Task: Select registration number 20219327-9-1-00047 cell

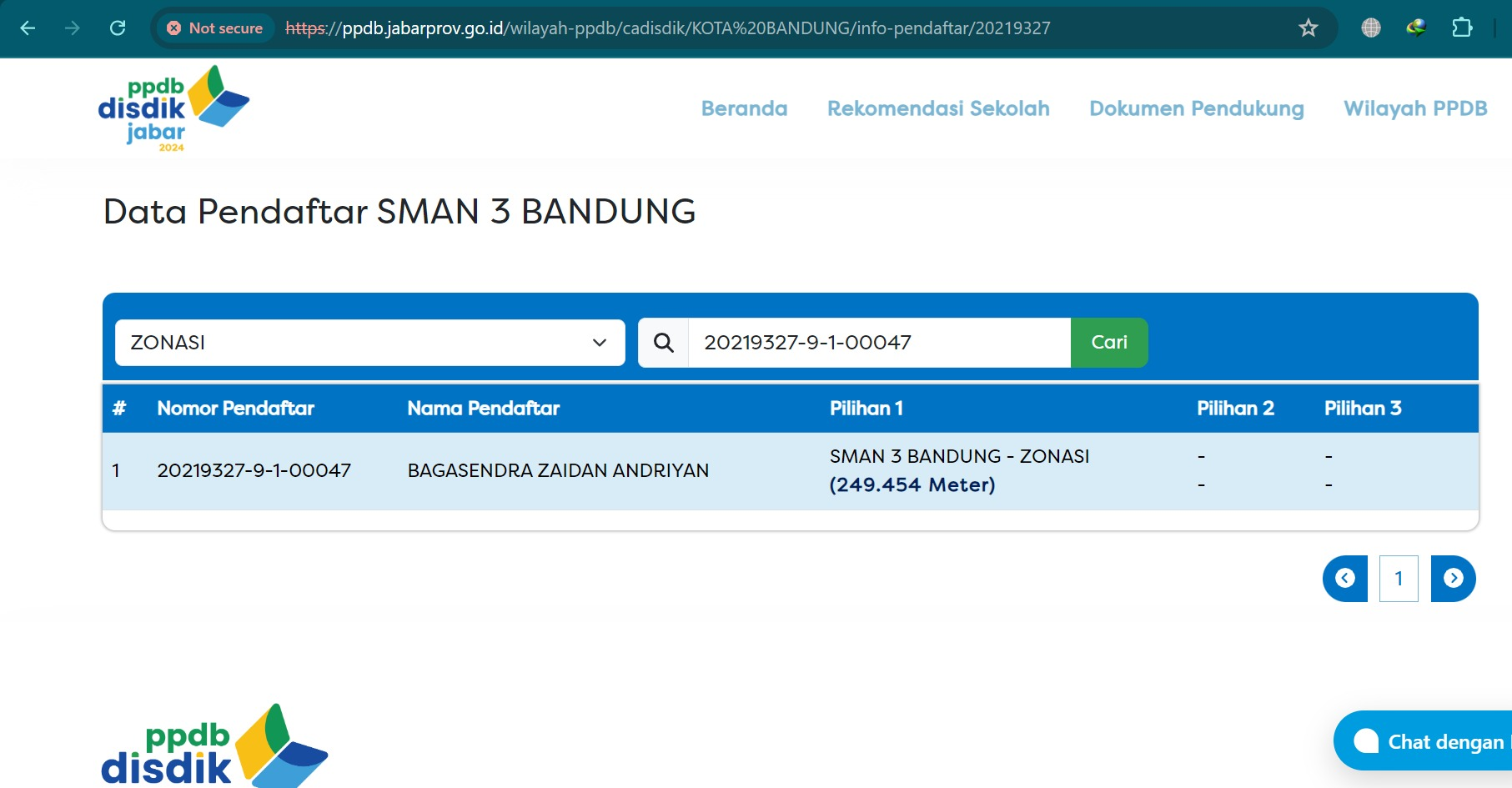Action: pyautogui.click(x=254, y=470)
